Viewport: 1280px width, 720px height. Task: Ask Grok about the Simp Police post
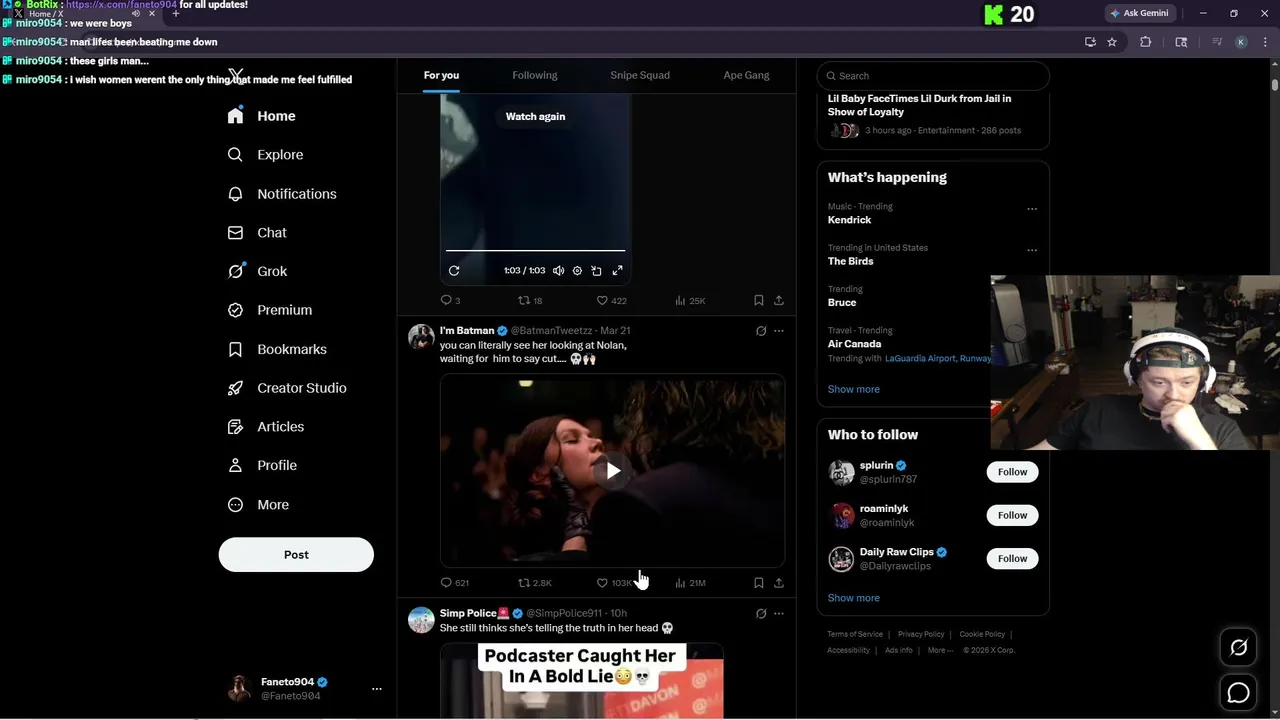pos(761,614)
